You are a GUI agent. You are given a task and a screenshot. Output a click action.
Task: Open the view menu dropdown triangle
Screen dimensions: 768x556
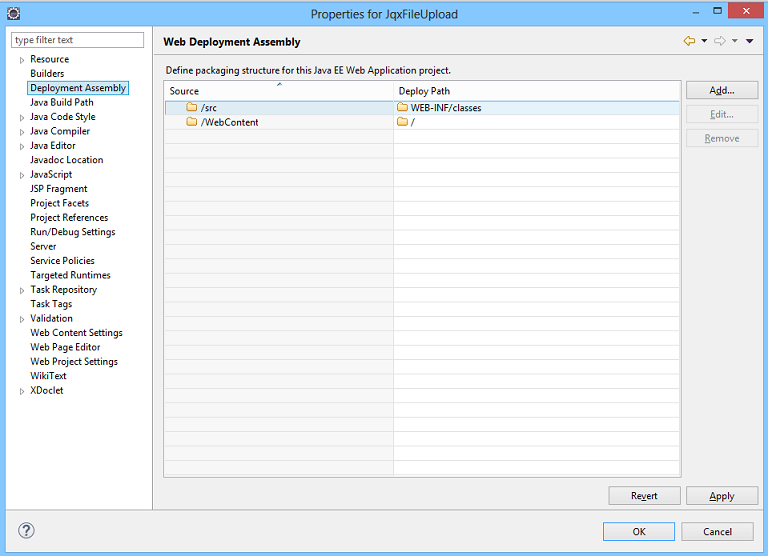749,41
